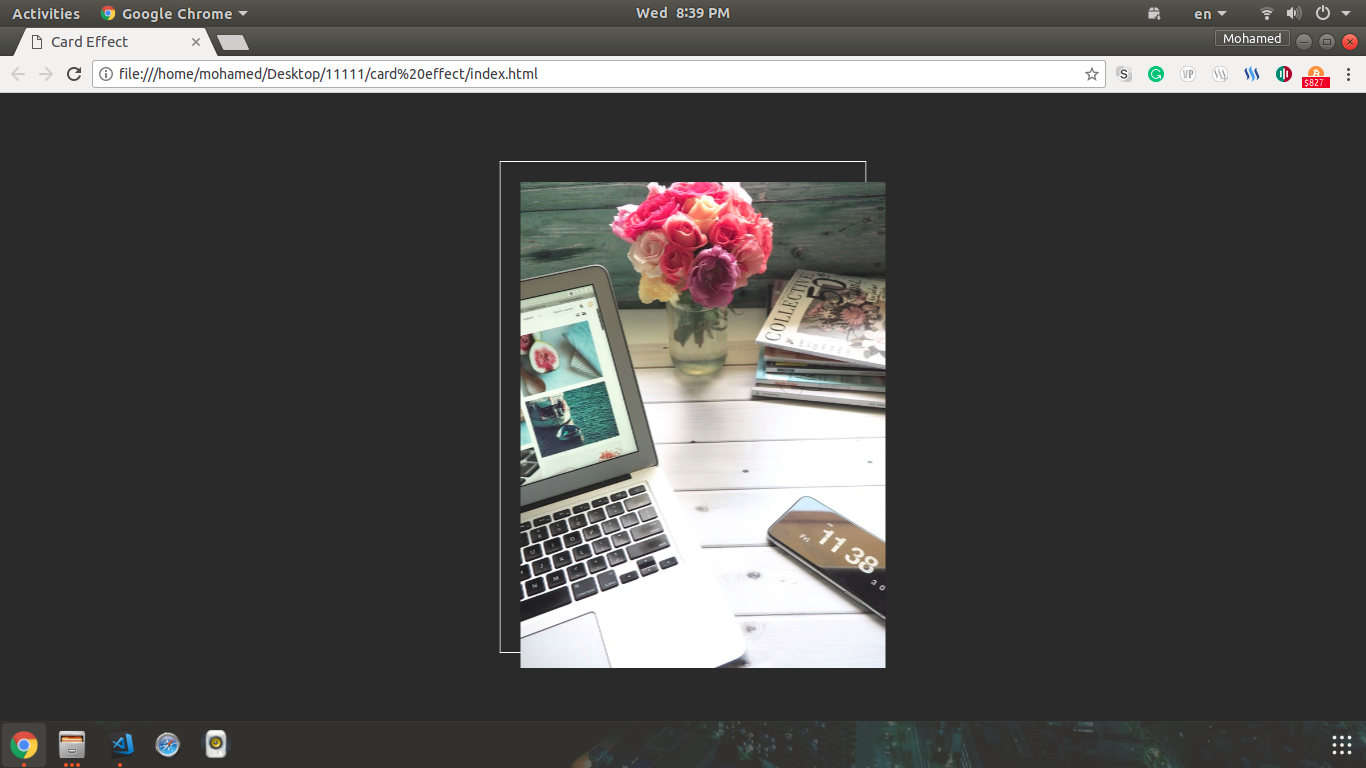Bookmark this page with the star
This screenshot has width=1366, height=768.
(x=1091, y=74)
